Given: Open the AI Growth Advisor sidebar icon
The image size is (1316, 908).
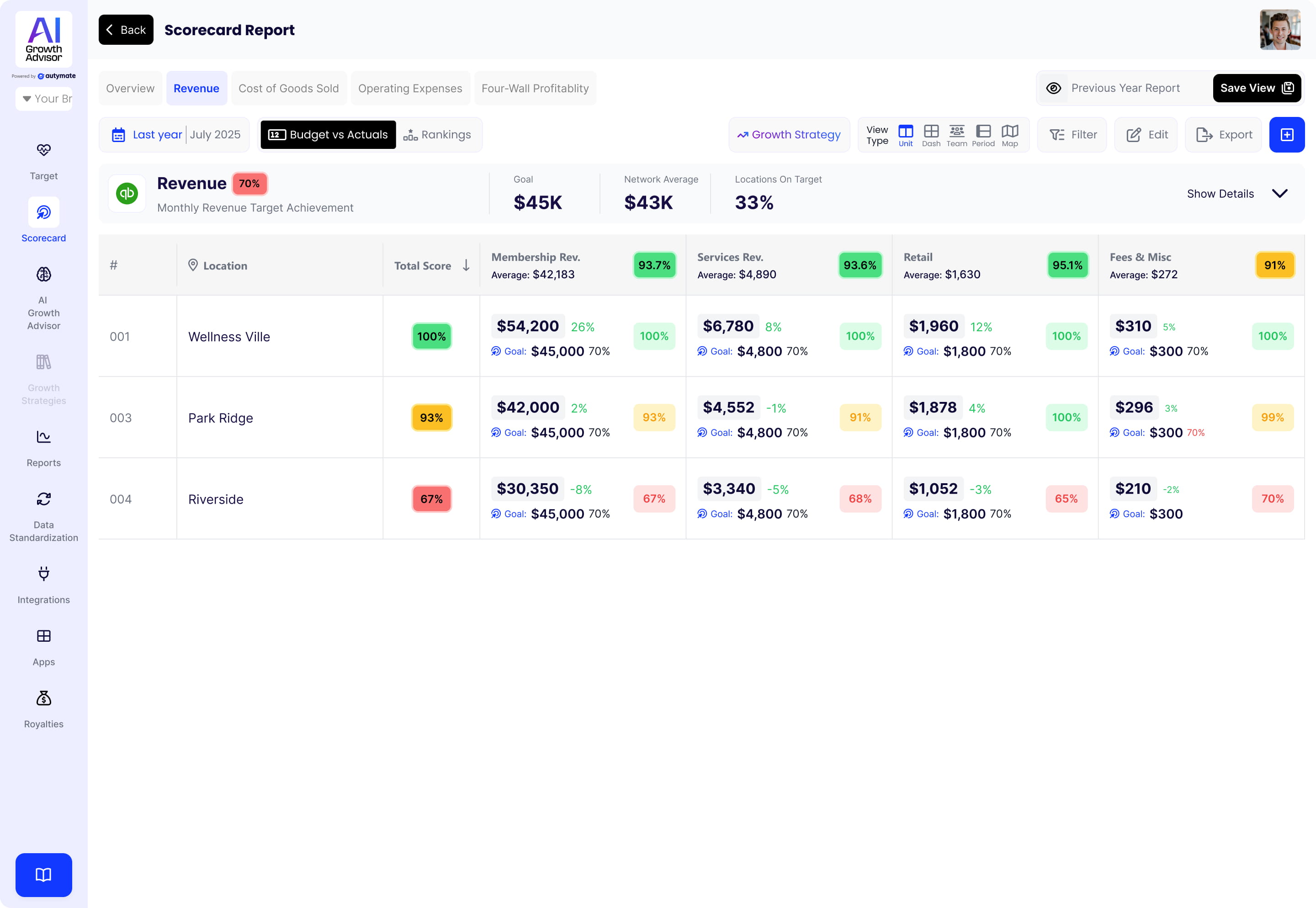Looking at the screenshot, I should coord(43,275).
